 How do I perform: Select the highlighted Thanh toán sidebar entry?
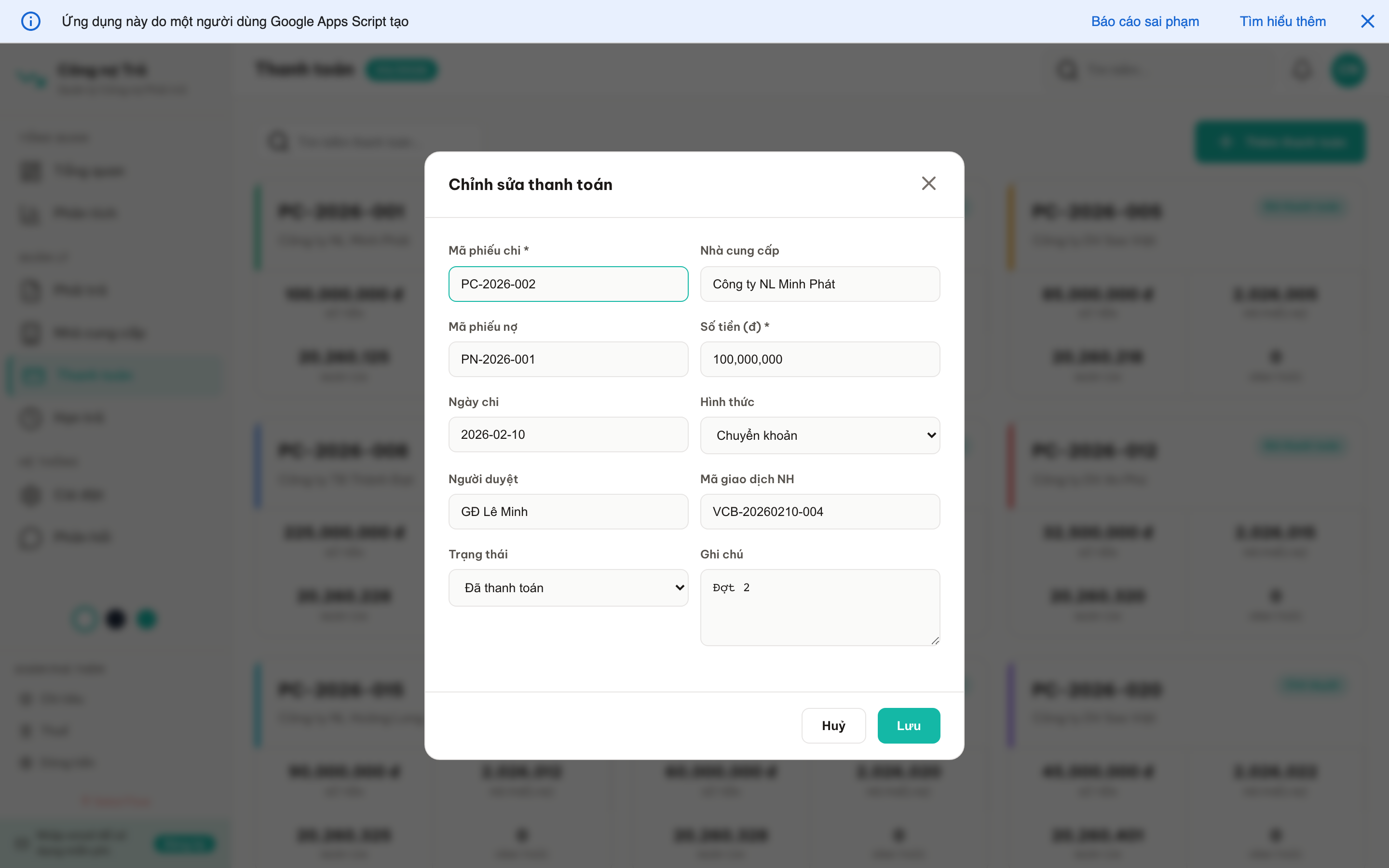tap(95, 374)
